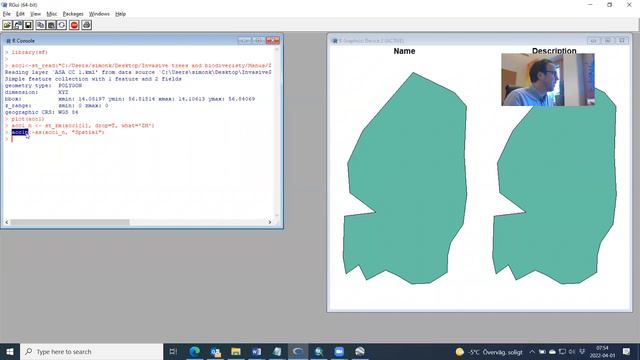The image size is (640, 360).
Task: Click the 'Type here to search' box
Action: (x=92, y=351)
